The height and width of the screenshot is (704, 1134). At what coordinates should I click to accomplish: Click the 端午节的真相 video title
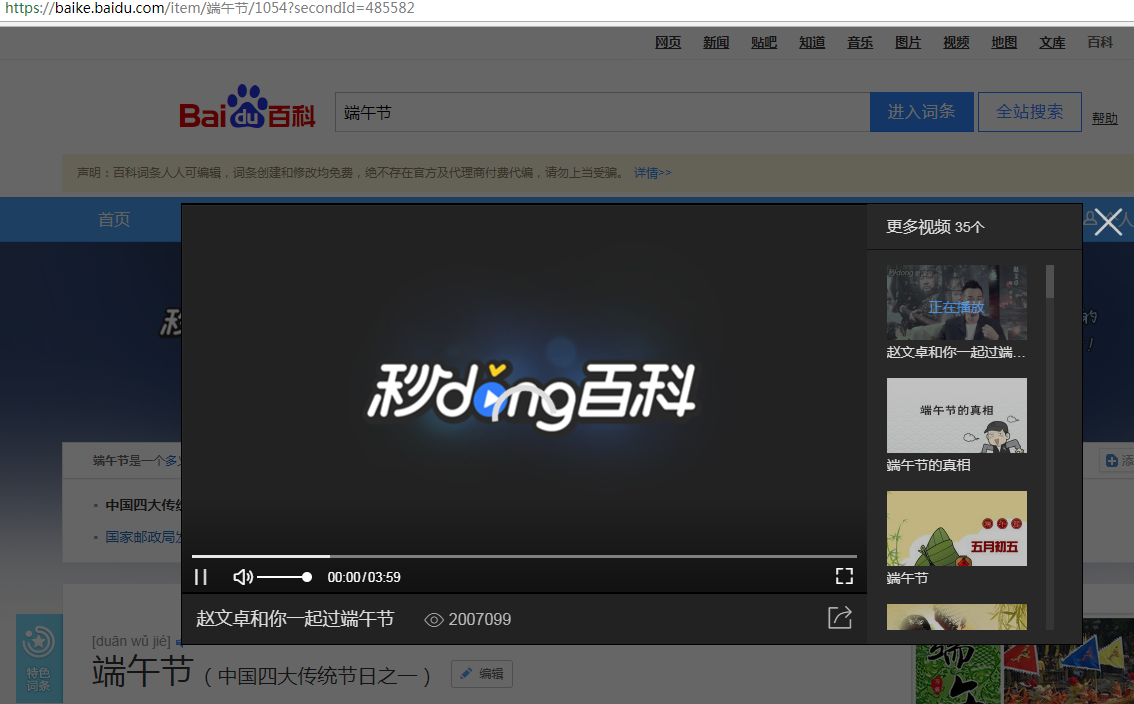929,465
